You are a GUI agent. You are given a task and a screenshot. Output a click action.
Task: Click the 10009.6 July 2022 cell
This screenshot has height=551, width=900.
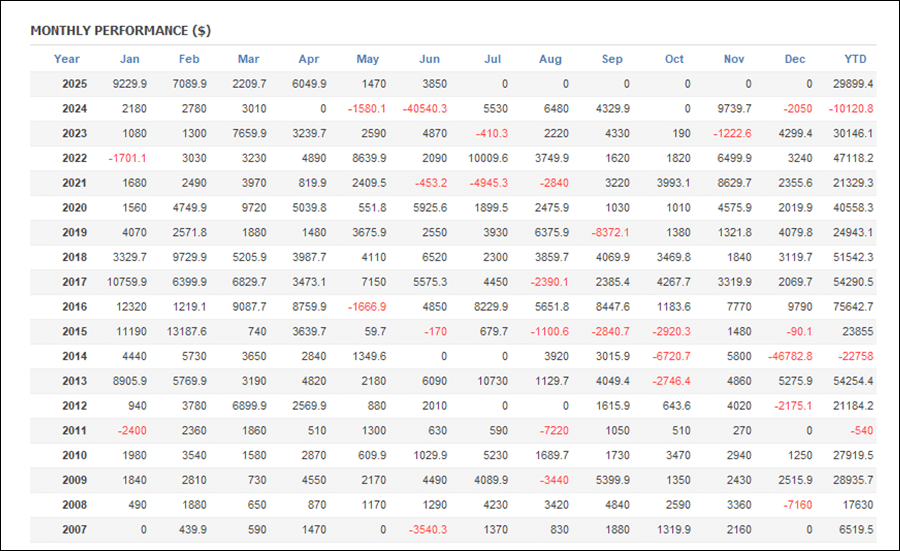[488, 158]
